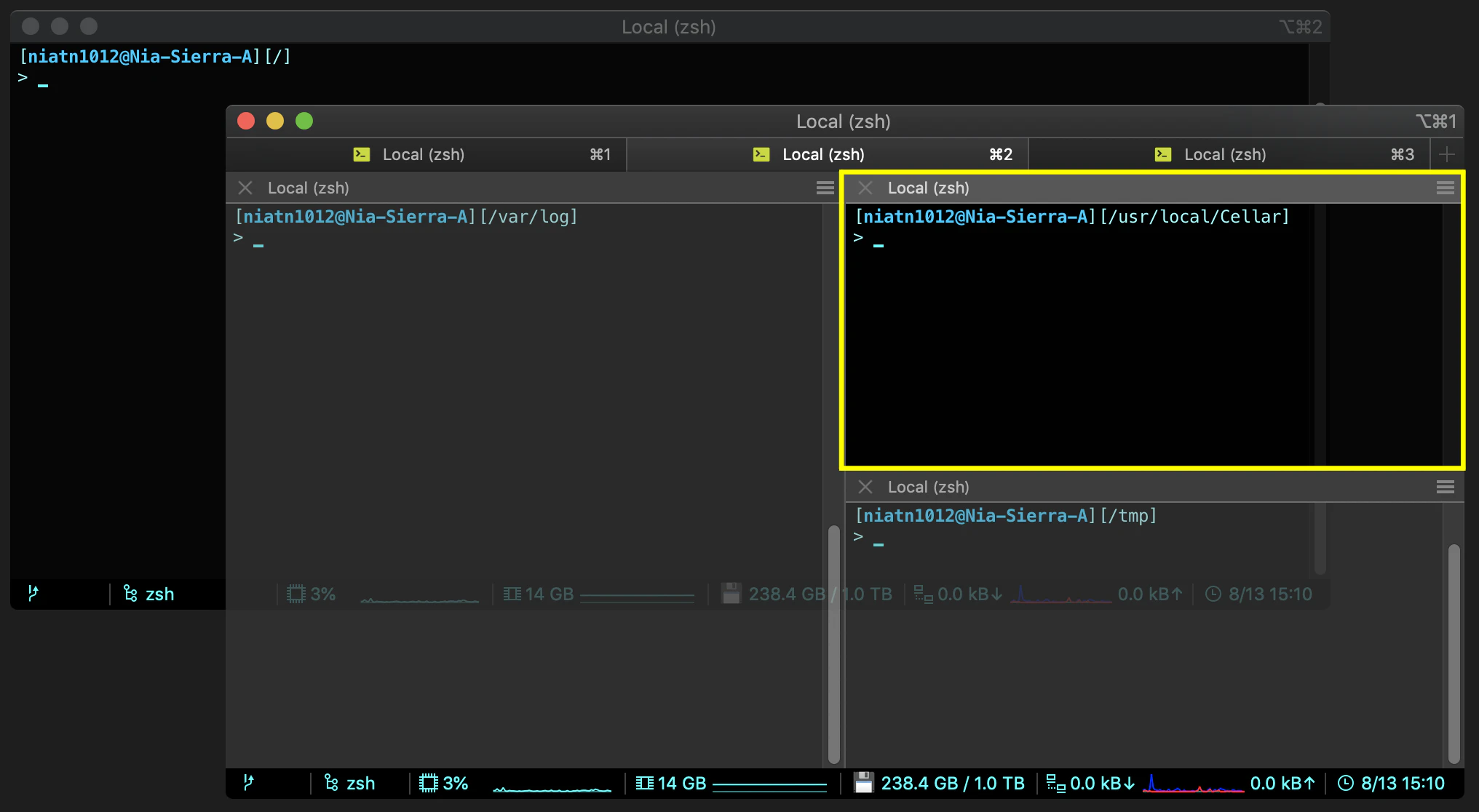
Task: Click memory icon beside 14 GB in front status bar
Action: coord(645,783)
